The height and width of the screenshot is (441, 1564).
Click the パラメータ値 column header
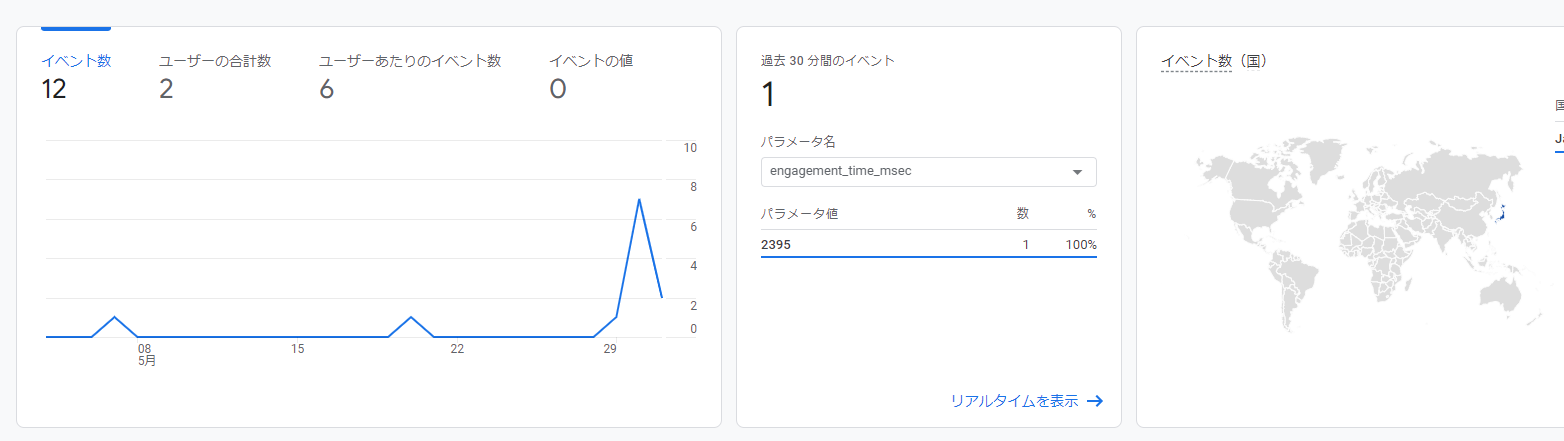(x=797, y=214)
